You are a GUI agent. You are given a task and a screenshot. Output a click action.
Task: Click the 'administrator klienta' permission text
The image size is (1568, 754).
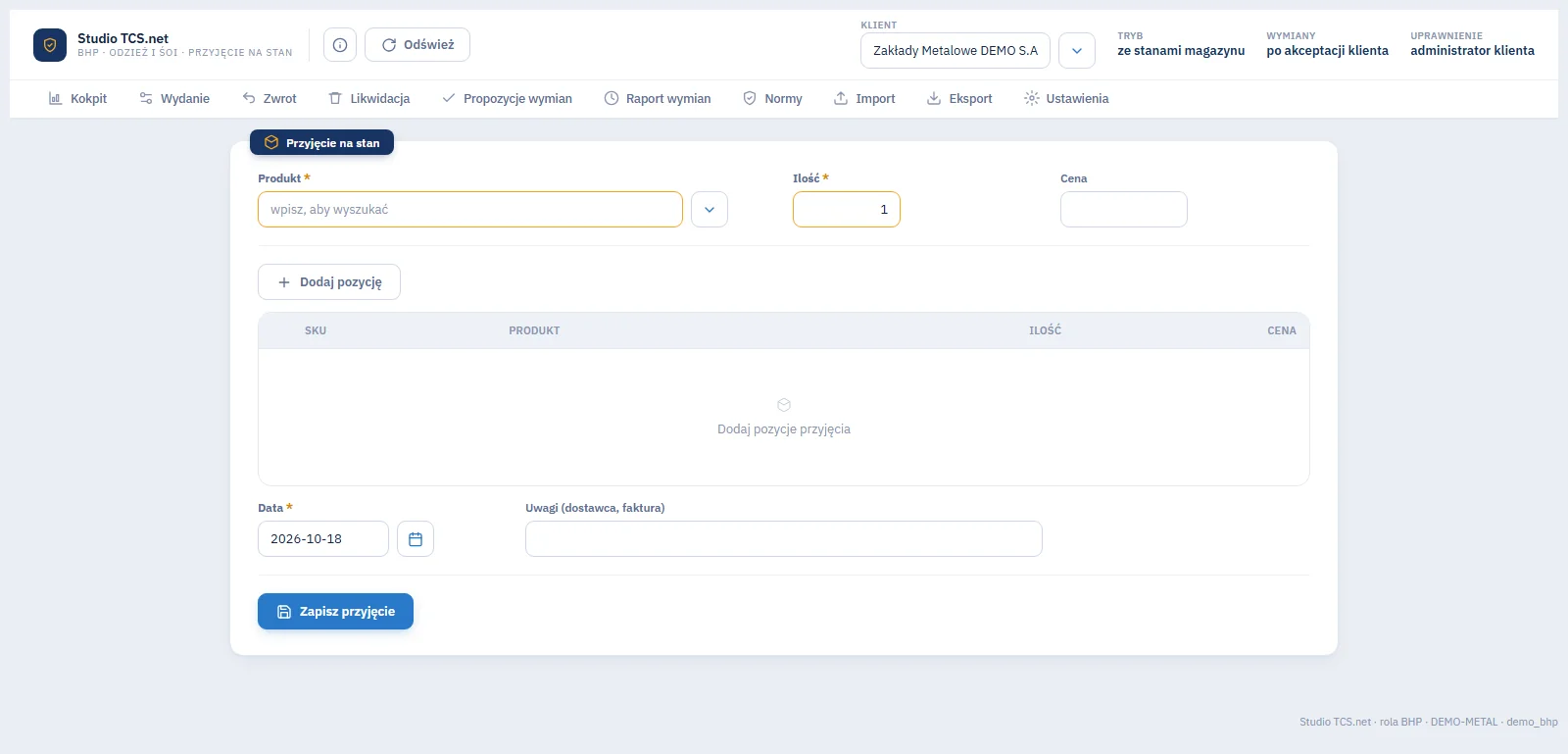[x=1473, y=51]
